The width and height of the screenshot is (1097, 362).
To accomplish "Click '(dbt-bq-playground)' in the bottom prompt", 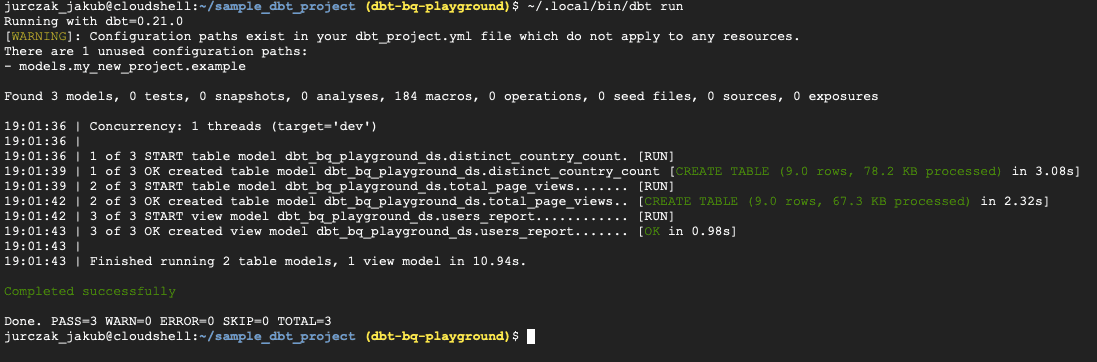I will [438, 337].
